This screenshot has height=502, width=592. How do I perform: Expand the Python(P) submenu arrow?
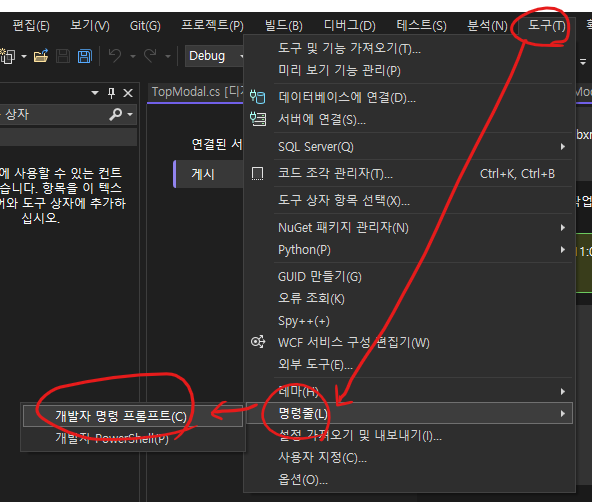tap(563, 249)
